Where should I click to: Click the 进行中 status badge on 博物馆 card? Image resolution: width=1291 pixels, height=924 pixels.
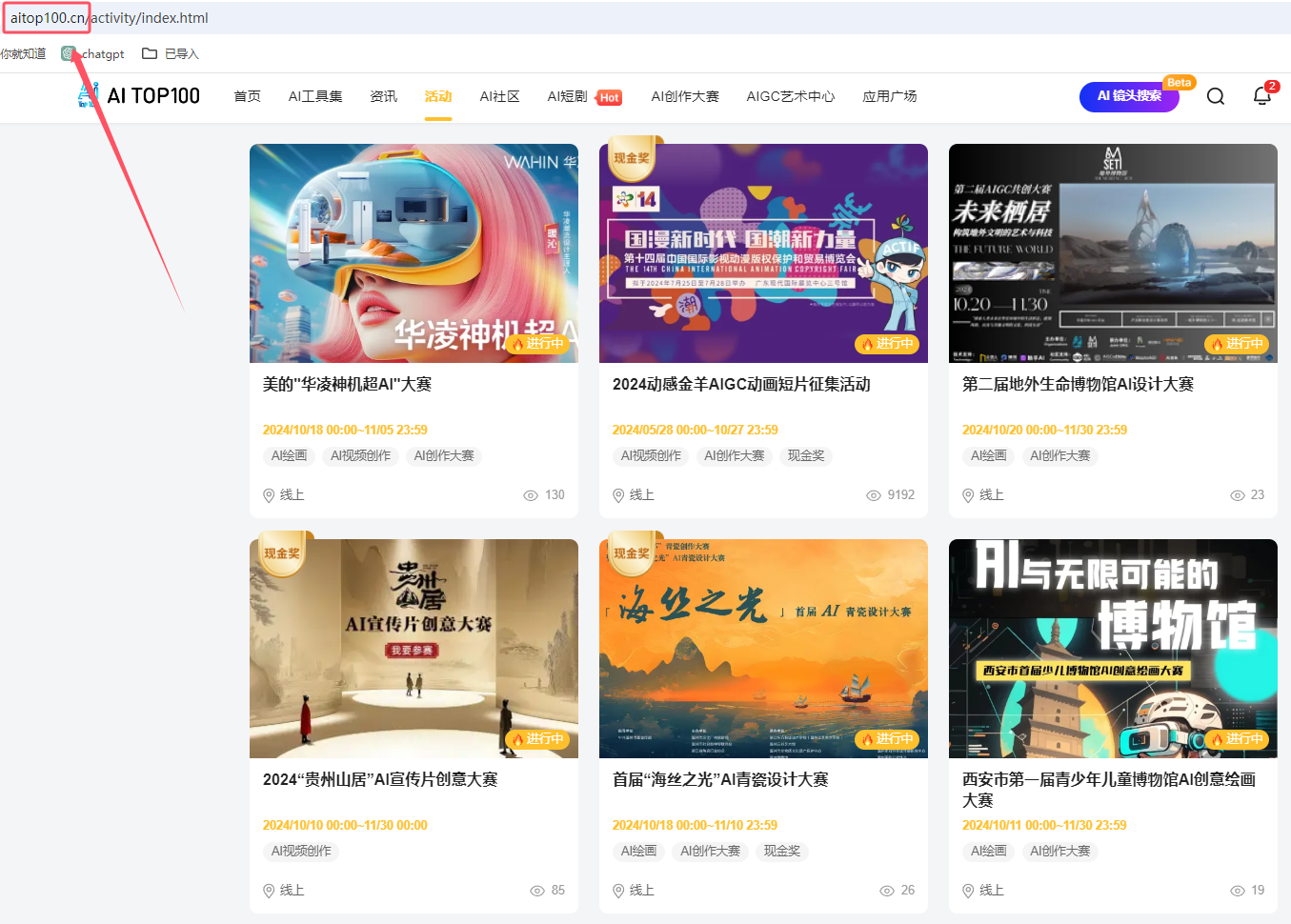[1237, 739]
